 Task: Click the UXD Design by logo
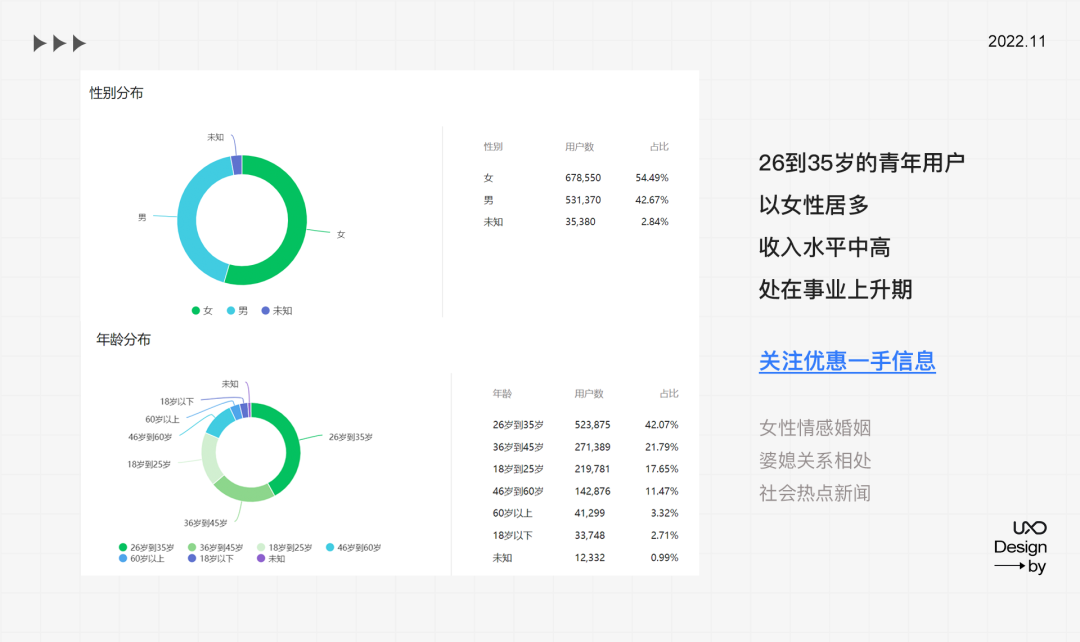(x=1021, y=547)
